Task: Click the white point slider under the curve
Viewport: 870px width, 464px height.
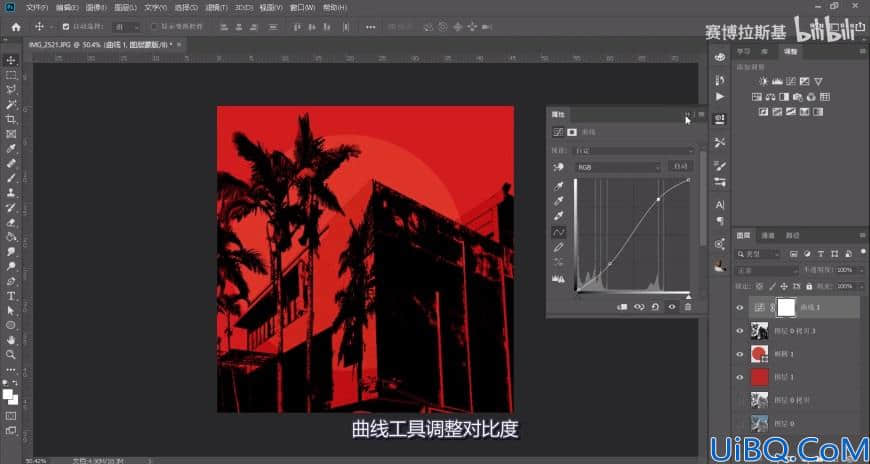Action: 689,296
